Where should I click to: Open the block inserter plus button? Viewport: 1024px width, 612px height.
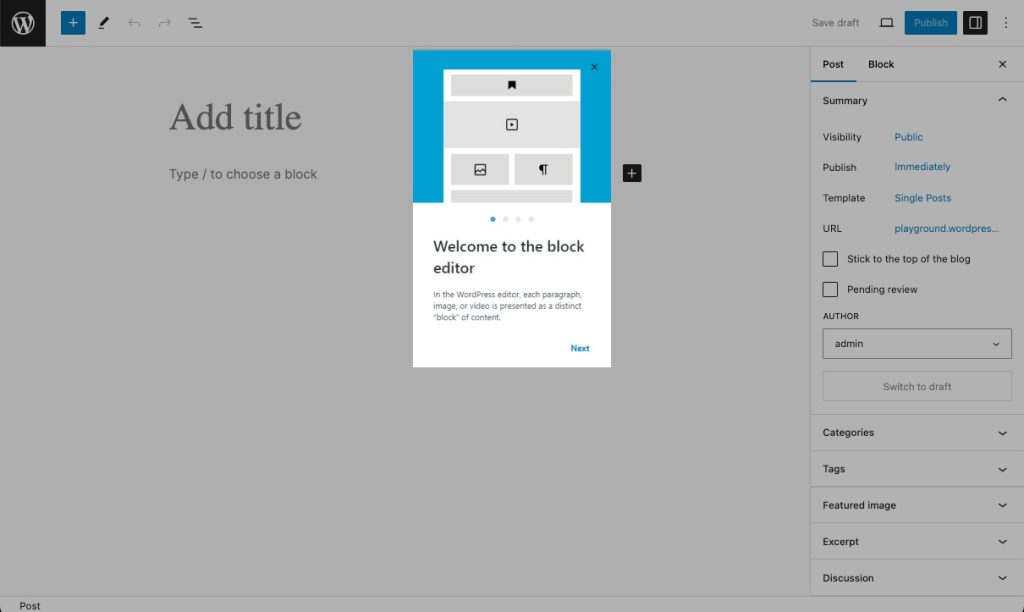coord(73,23)
